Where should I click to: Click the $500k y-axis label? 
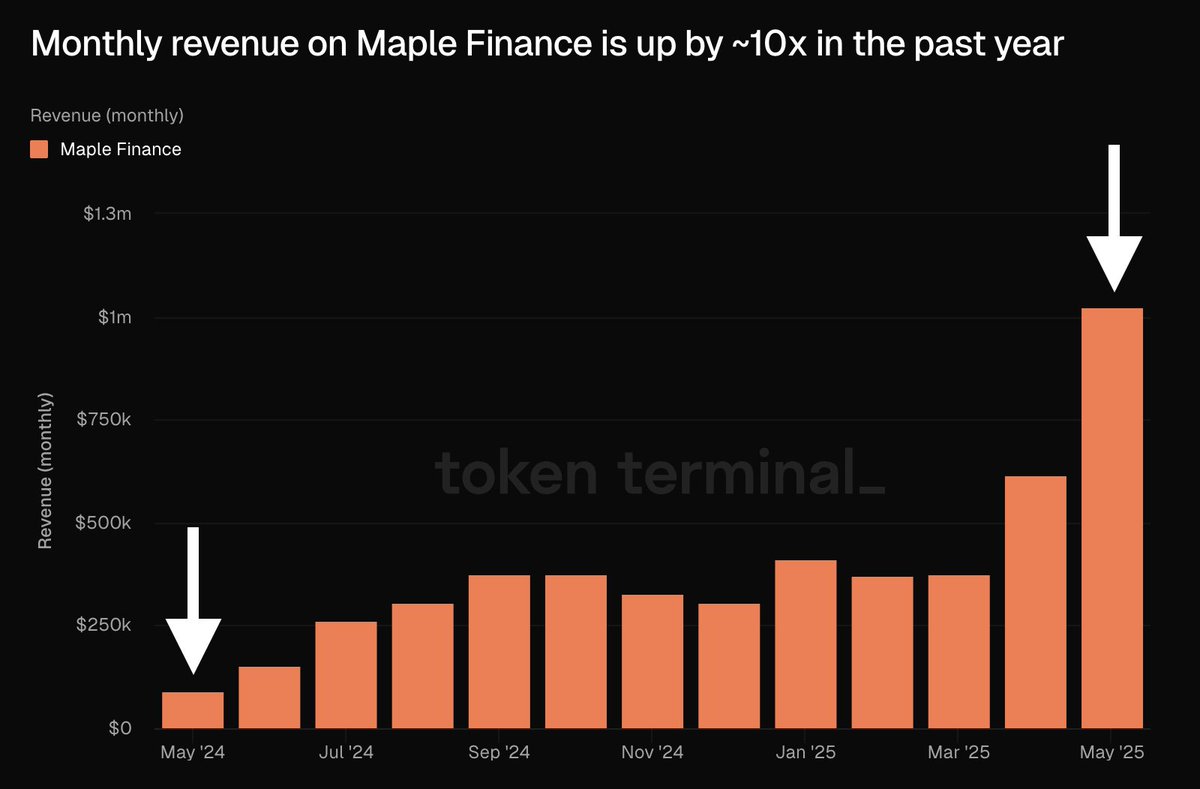click(x=104, y=523)
